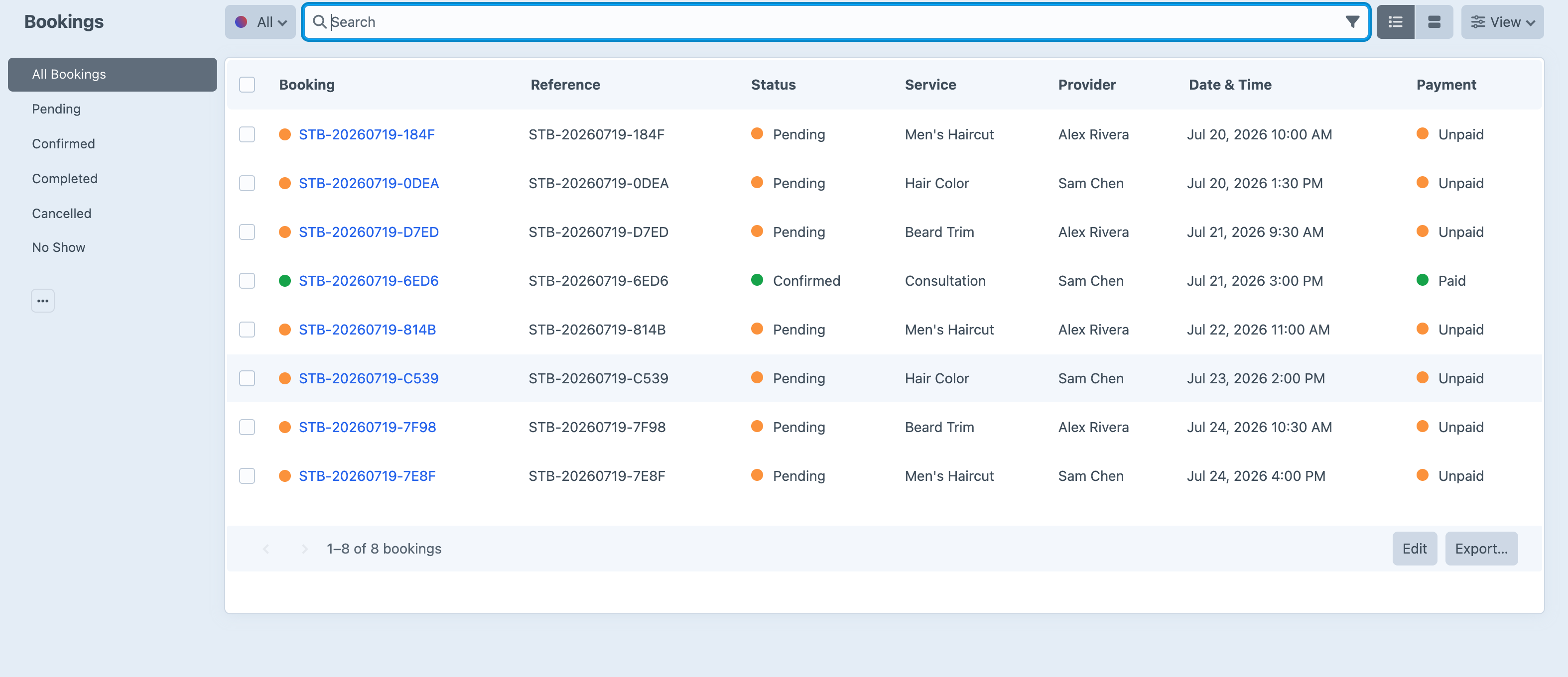This screenshot has width=1568, height=677.
Task: Click Beard Trim in the Jul 21 row
Action: click(939, 232)
